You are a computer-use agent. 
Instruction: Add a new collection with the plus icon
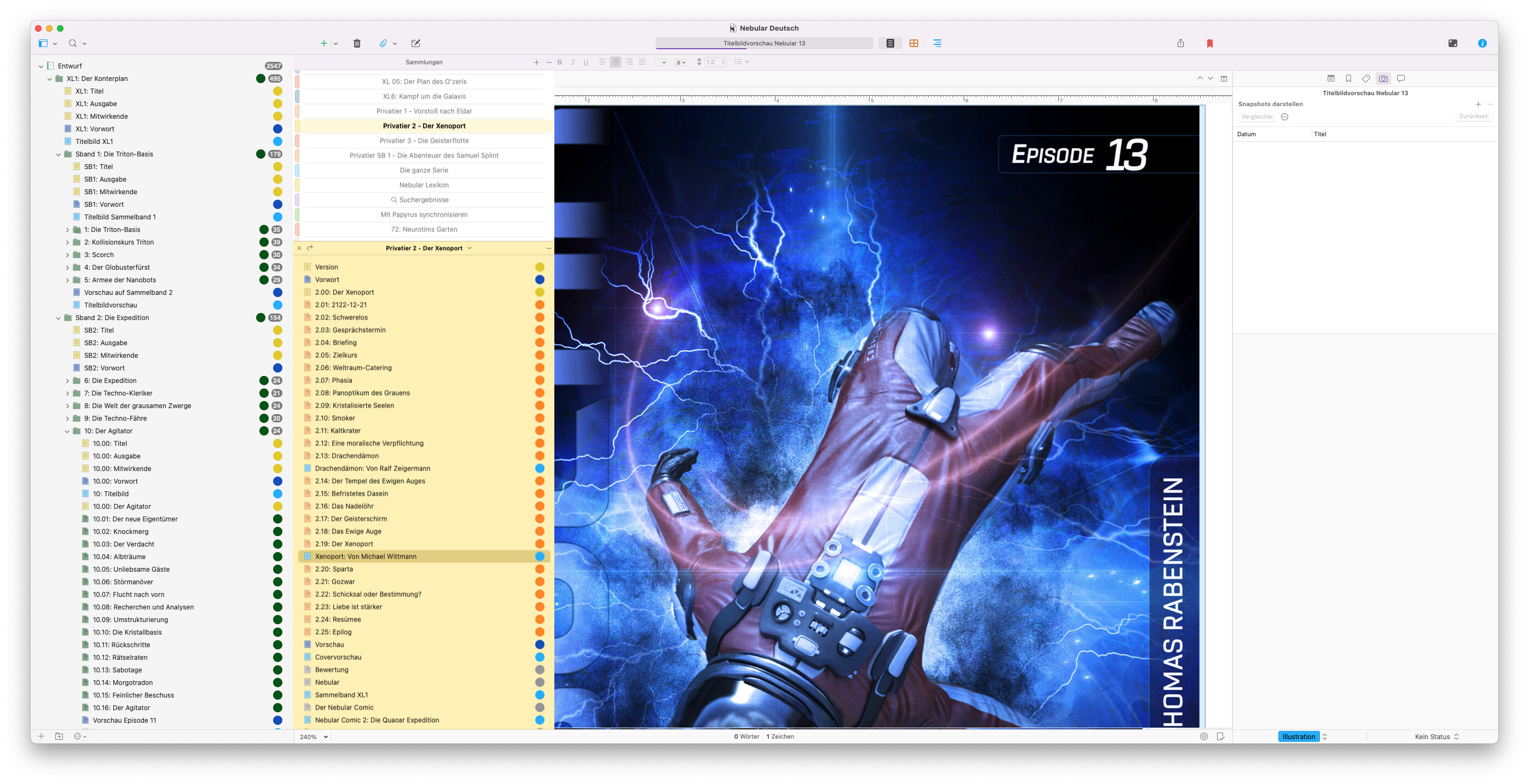tap(536, 62)
